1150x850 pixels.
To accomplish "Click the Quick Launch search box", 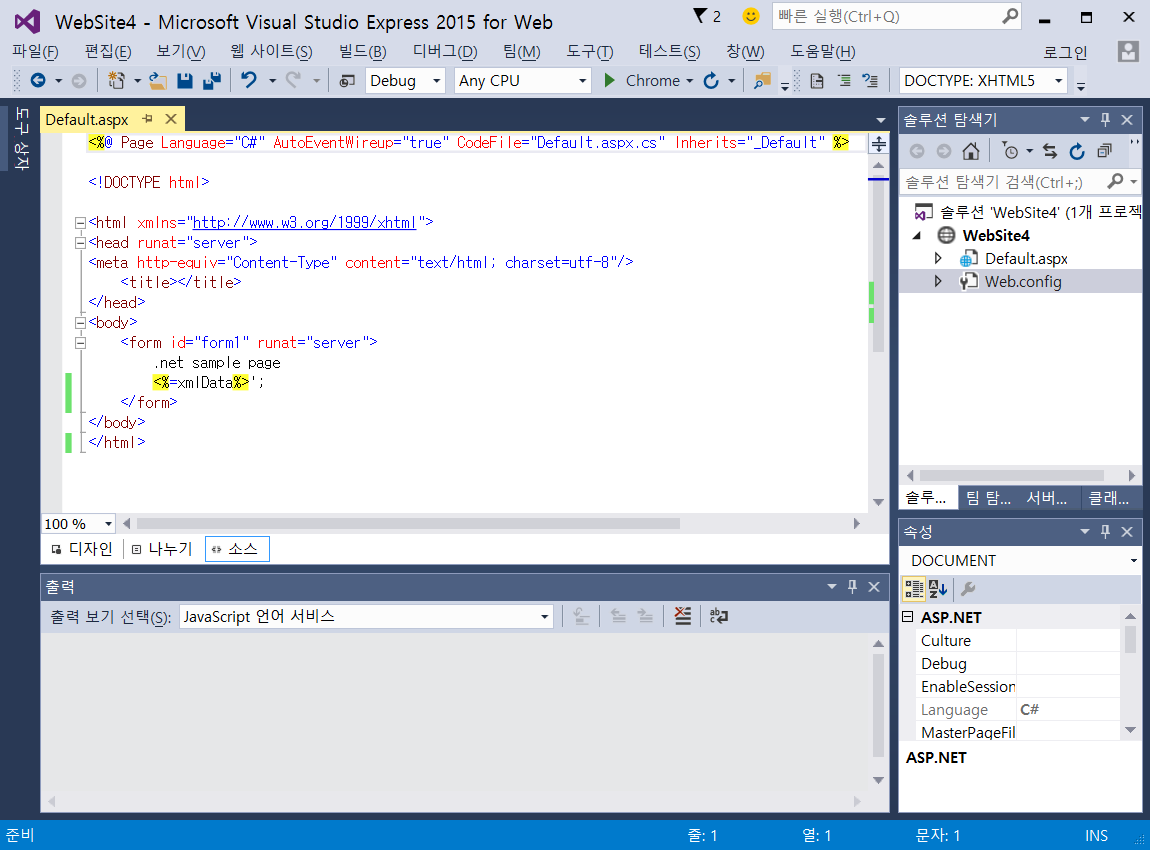I will click(885, 17).
